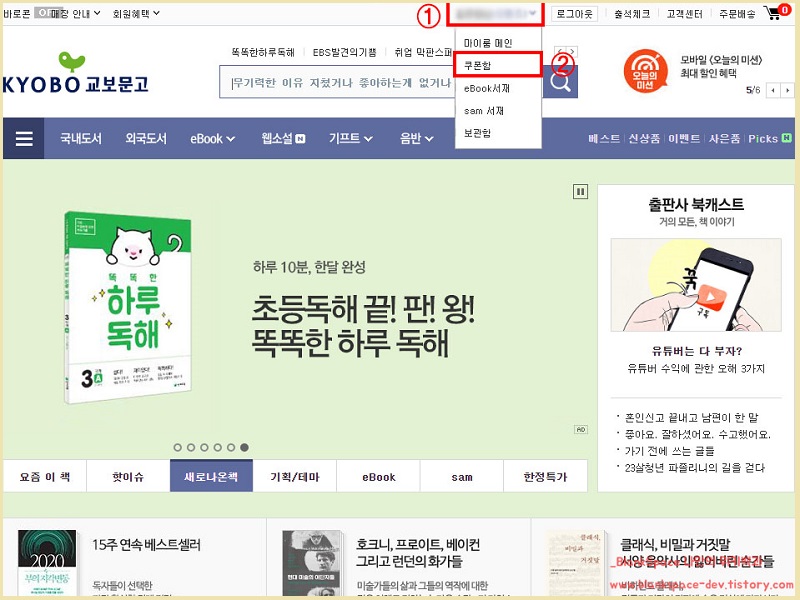Open the 주문배송 link

pos(737,14)
